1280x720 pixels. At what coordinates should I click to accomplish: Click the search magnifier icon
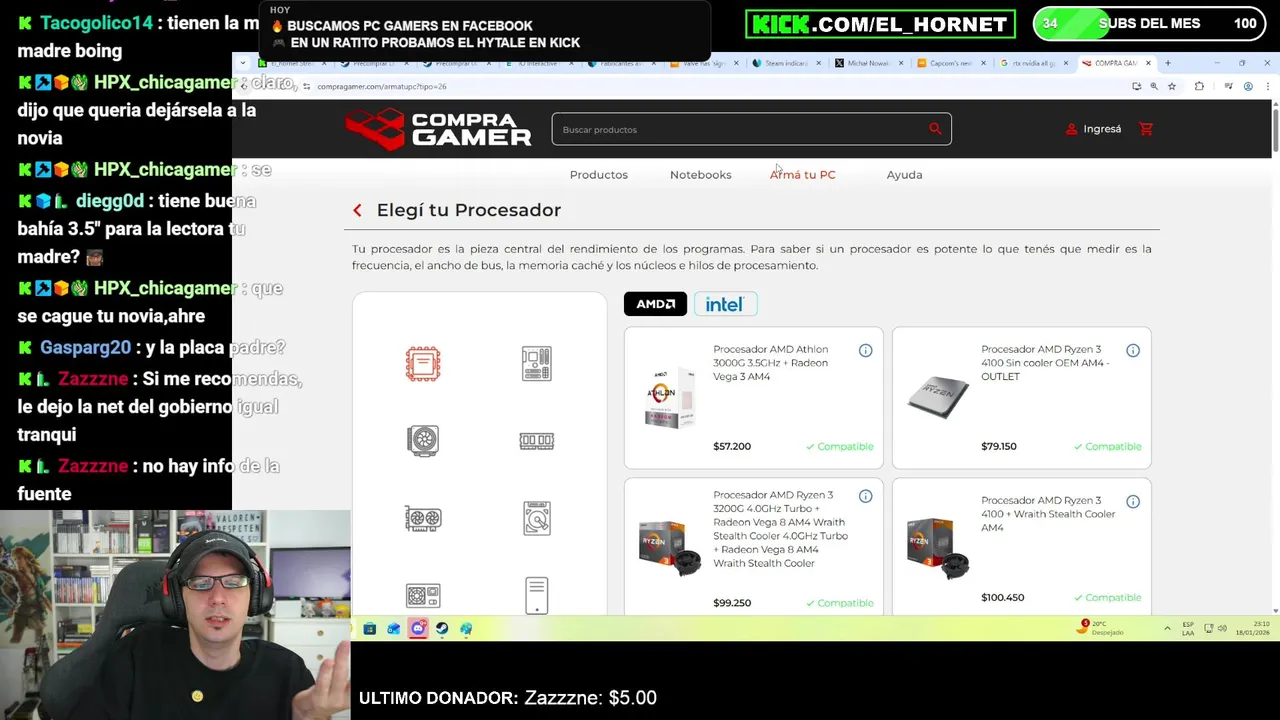(x=935, y=129)
